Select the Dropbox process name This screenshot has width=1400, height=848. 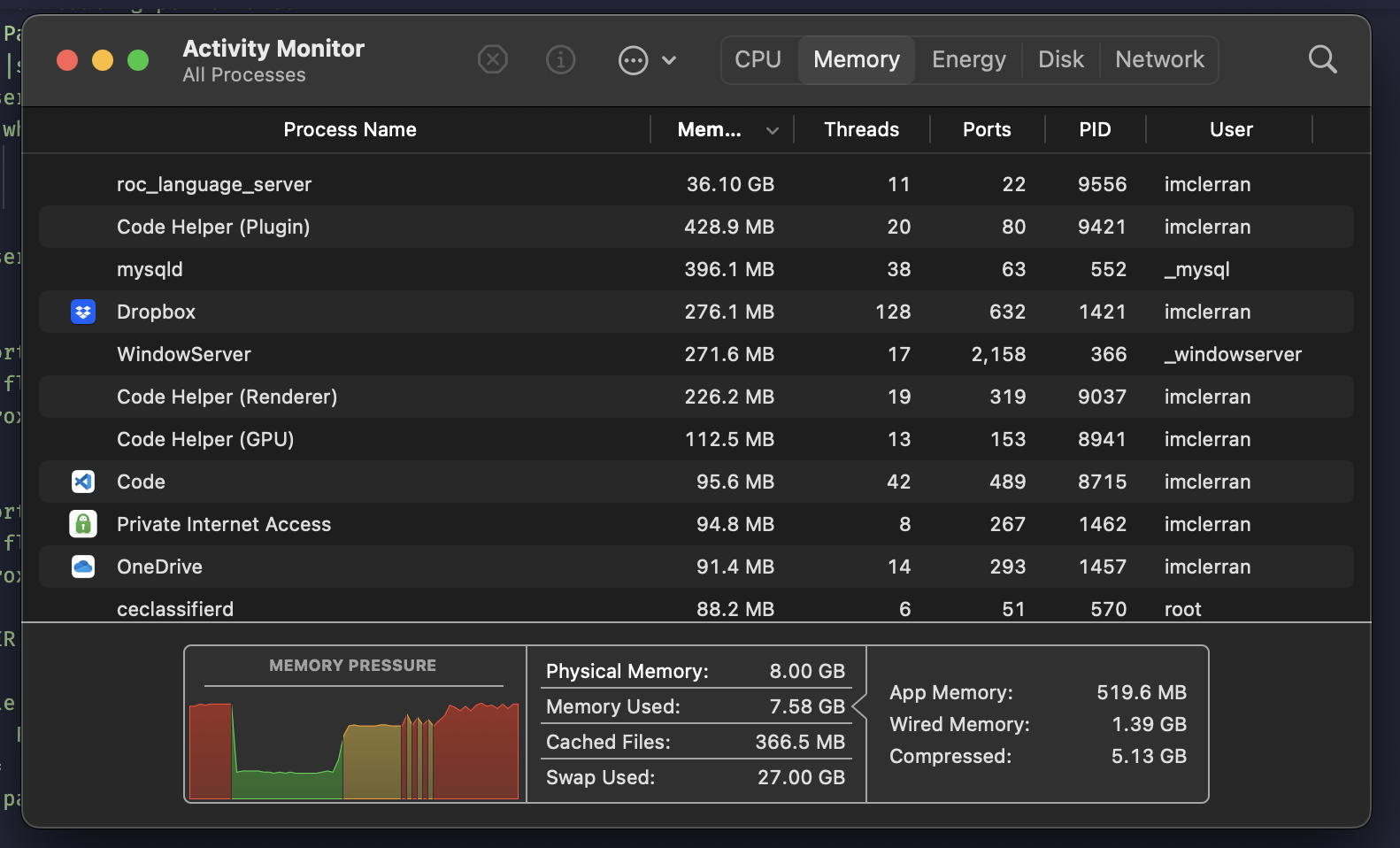point(156,312)
